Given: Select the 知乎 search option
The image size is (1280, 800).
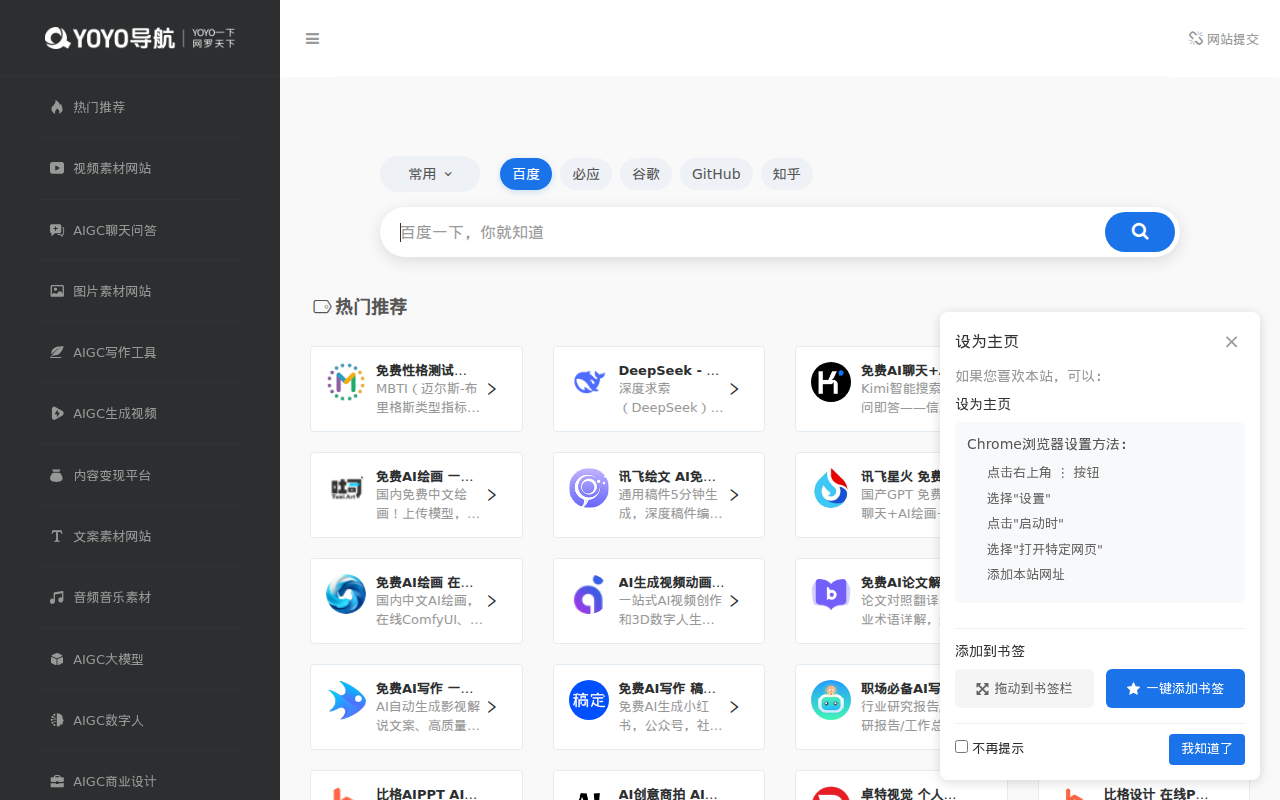Looking at the screenshot, I should [x=787, y=174].
